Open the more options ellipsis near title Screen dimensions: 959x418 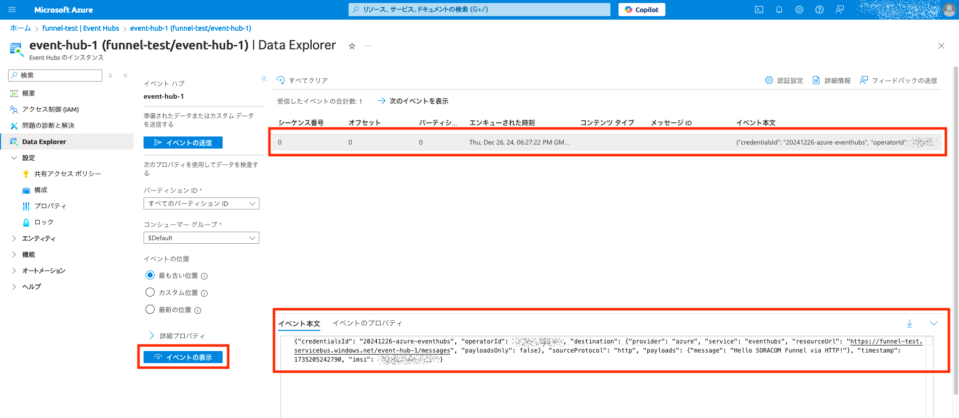click(x=368, y=46)
